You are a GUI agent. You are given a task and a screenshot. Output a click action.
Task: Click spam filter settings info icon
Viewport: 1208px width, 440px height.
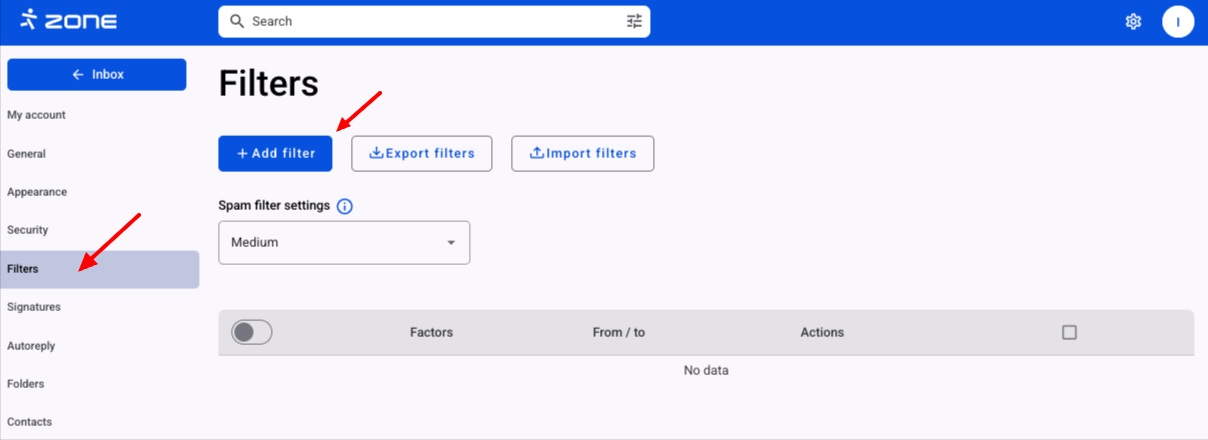click(x=345, y=206)
